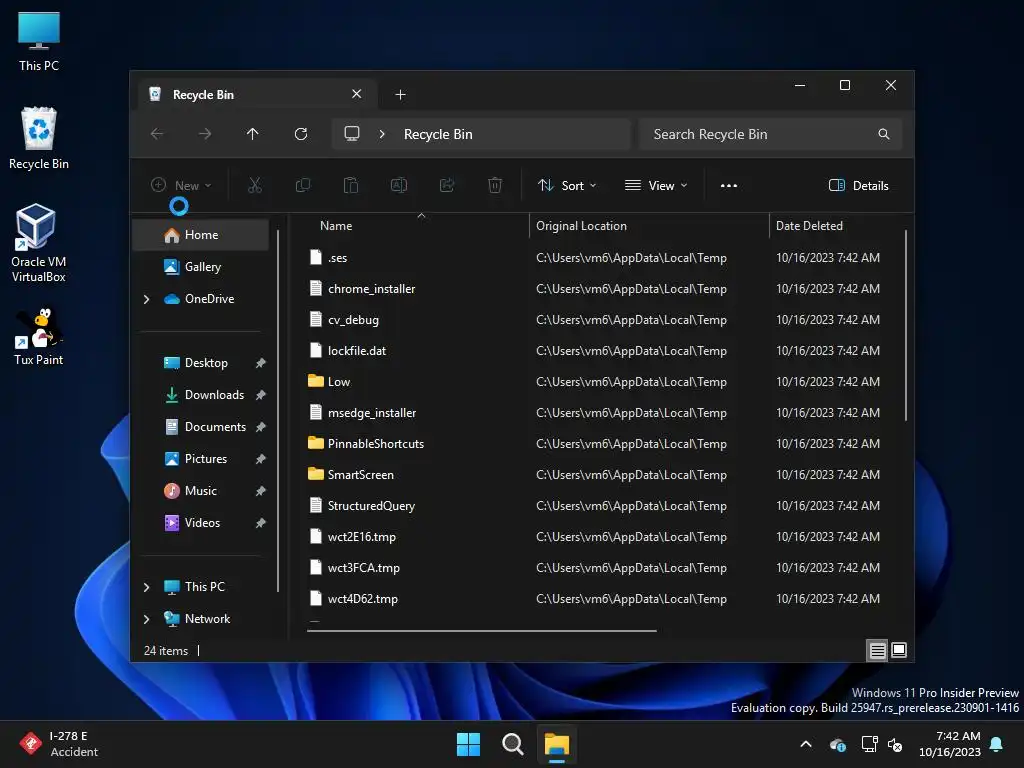1024x768 pixels.
Task: Open taskbar Search
Action: [x=513, y=744]
